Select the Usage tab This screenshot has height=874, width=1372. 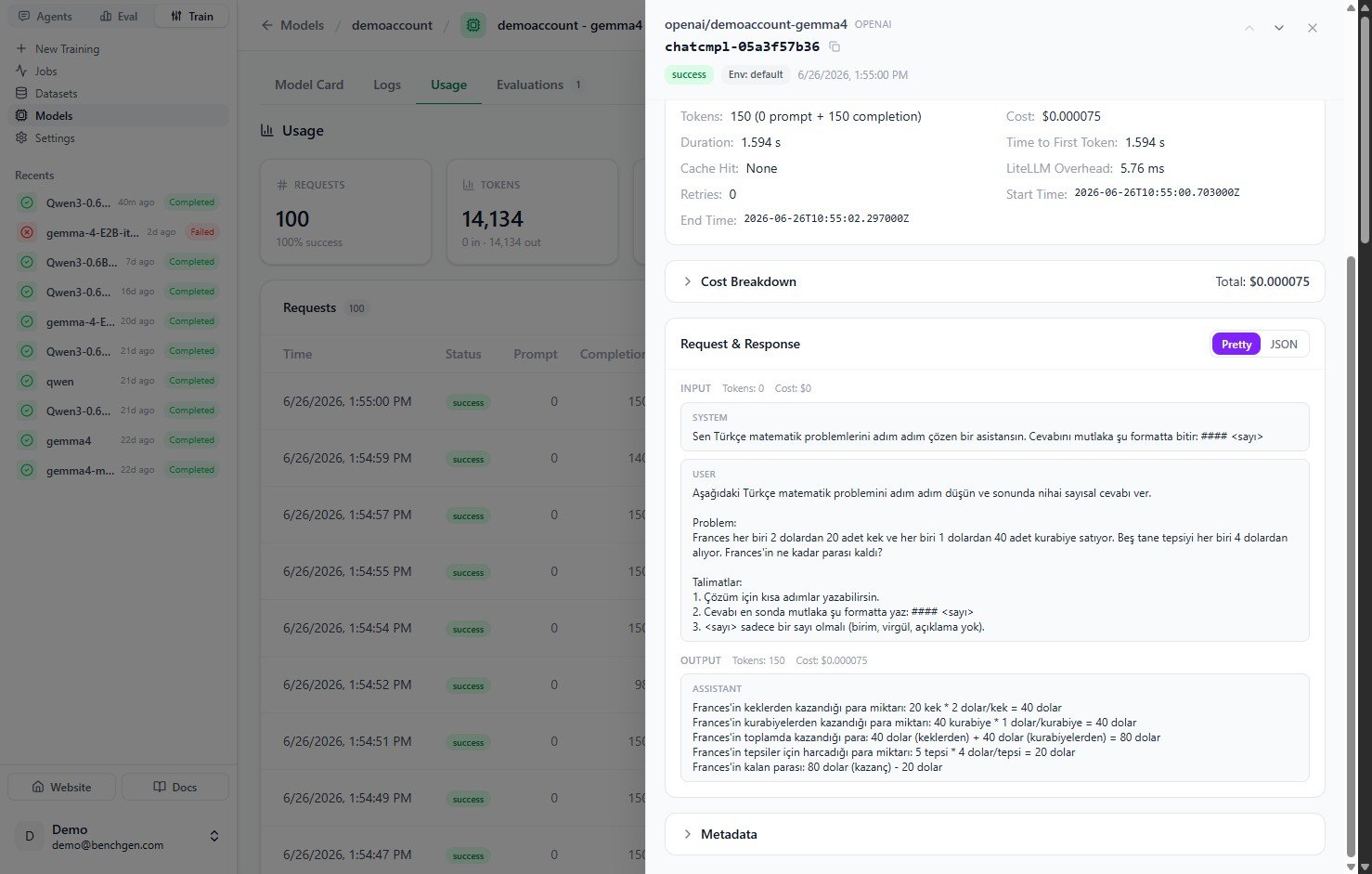(448, 85)
